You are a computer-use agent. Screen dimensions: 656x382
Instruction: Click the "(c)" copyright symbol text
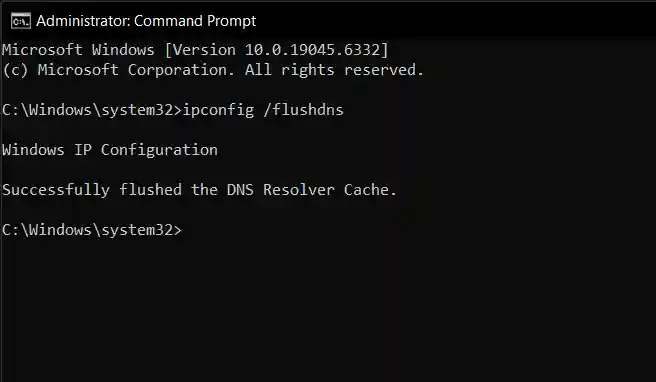pyautogui.click(x=15, y=70)
